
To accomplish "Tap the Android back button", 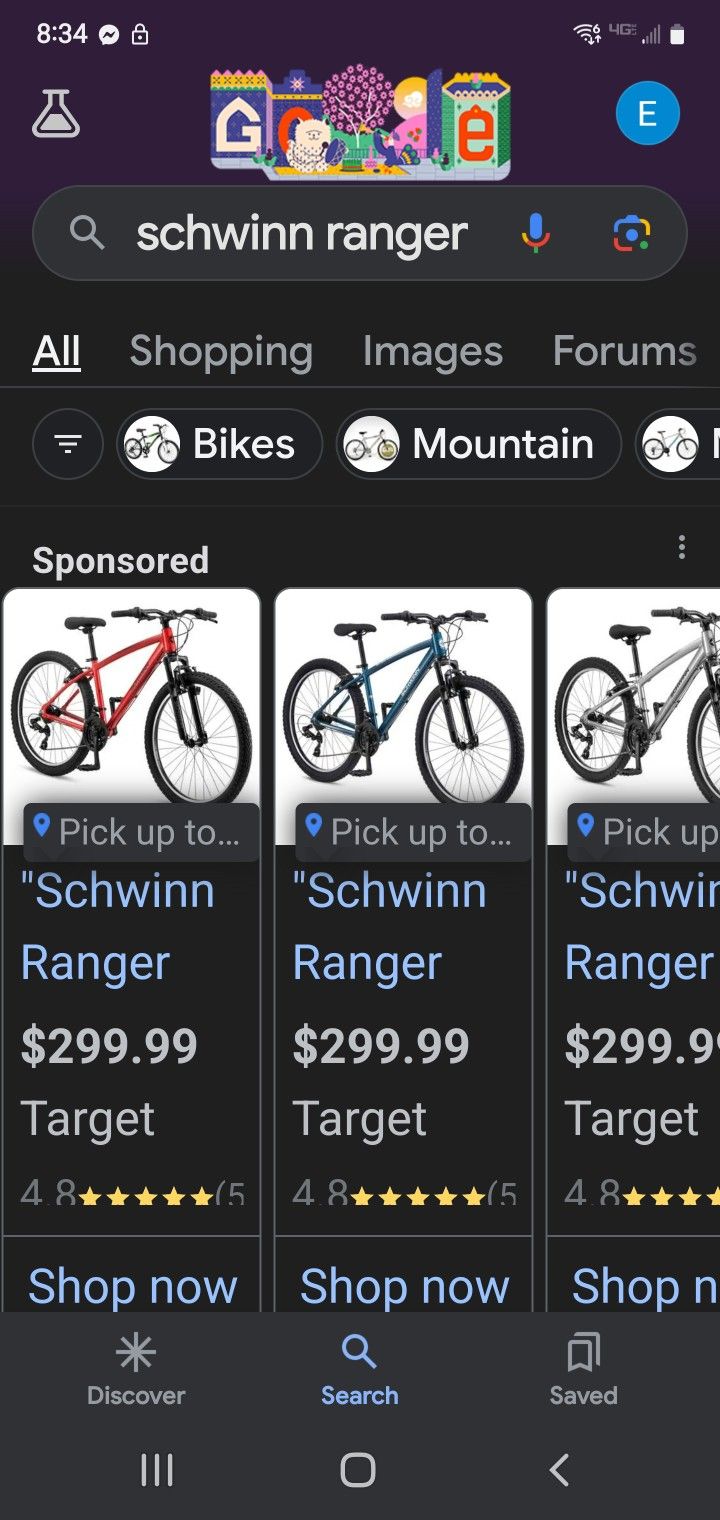I will click(x=560, y=1470).
